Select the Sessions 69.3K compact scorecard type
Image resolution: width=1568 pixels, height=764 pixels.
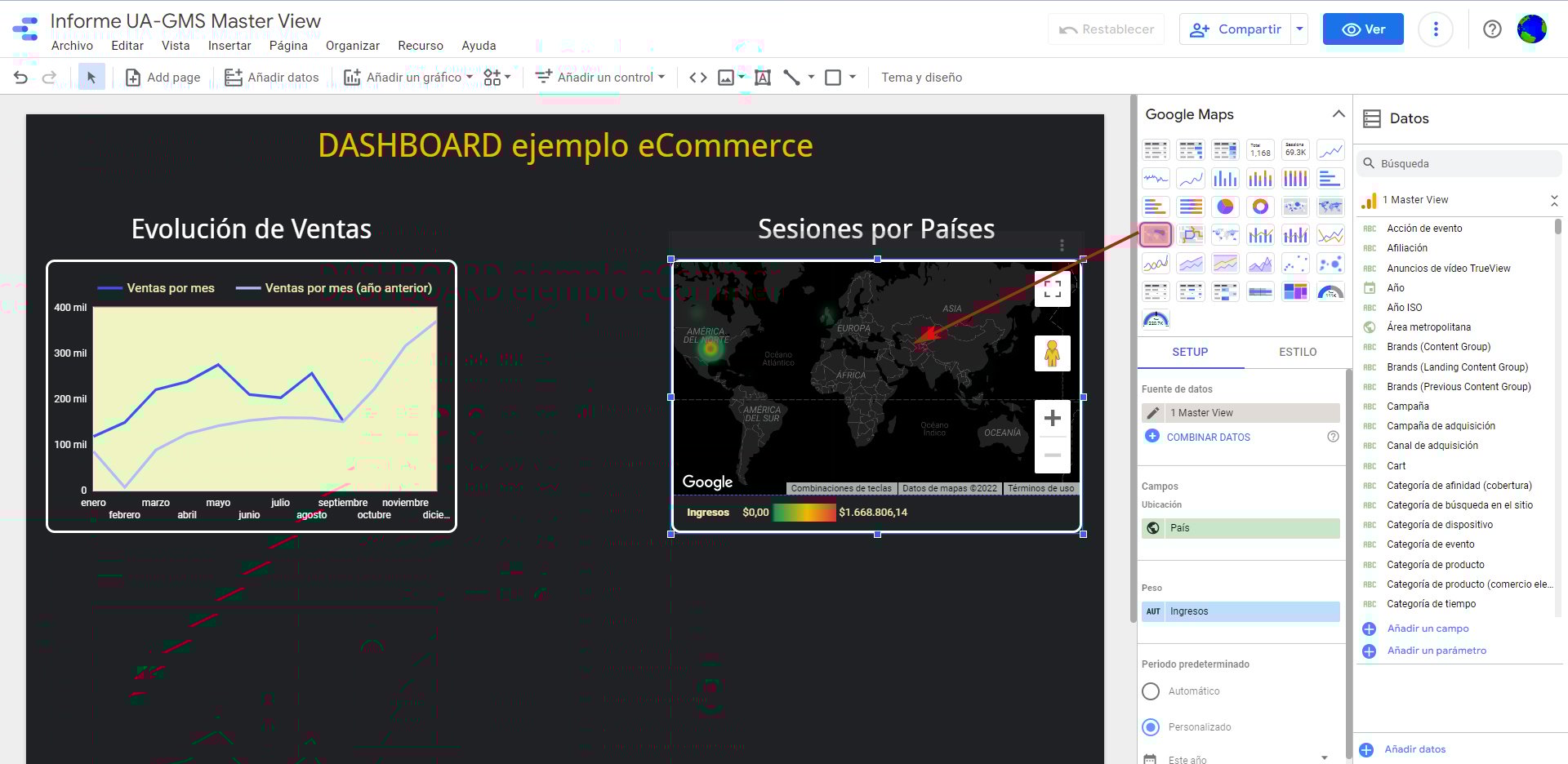coord(1295,150)
